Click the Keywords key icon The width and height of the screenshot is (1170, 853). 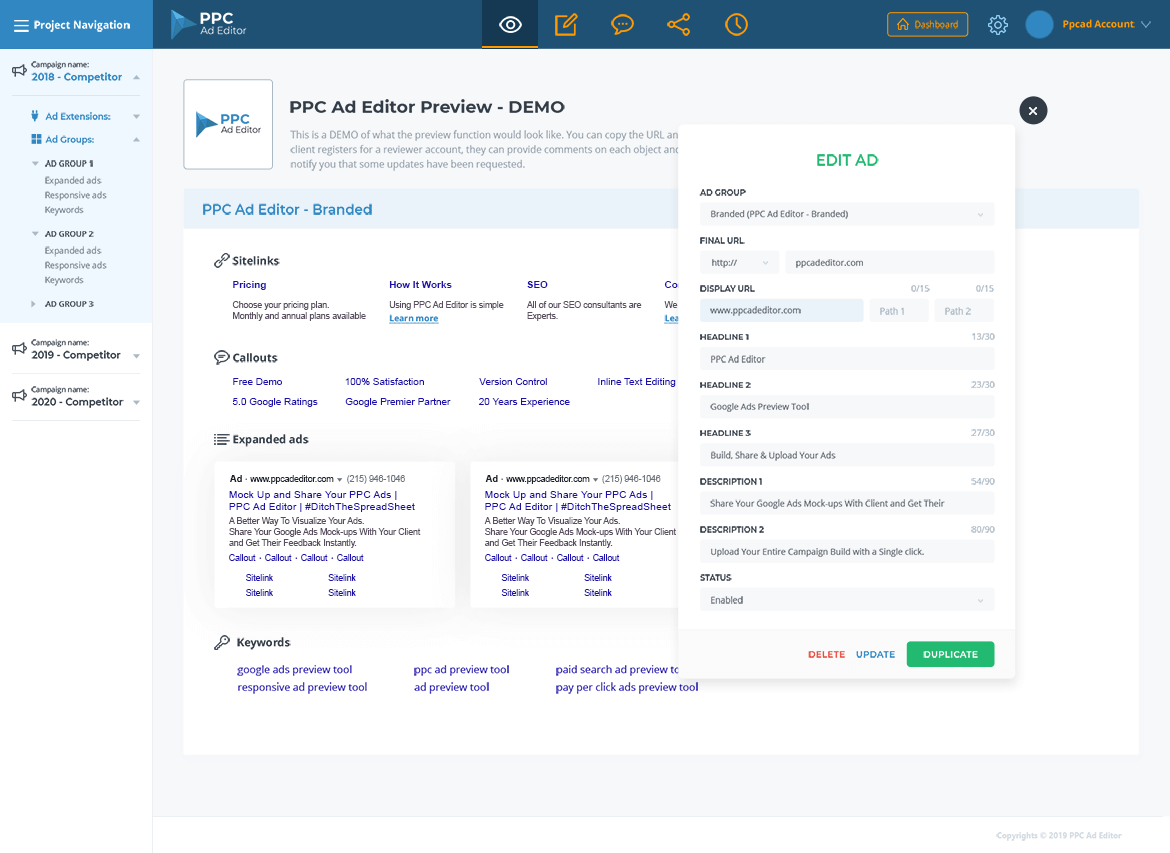pyautogui.click(x=222, y=642)
